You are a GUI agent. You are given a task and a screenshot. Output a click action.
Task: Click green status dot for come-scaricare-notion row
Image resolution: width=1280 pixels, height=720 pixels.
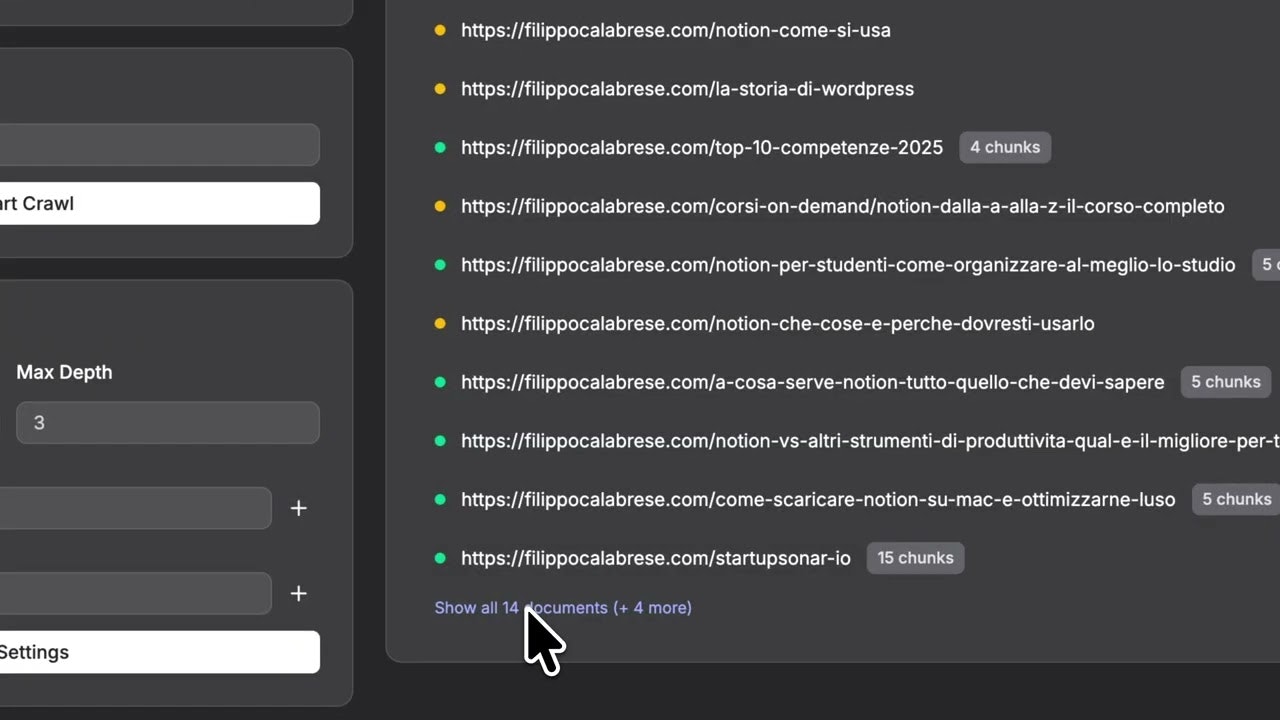tap(440, 499)
